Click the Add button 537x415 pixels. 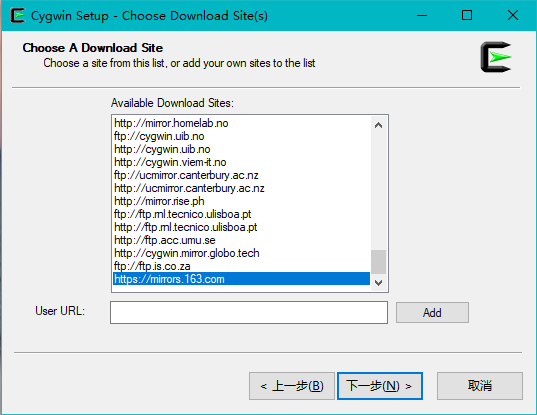432,313
